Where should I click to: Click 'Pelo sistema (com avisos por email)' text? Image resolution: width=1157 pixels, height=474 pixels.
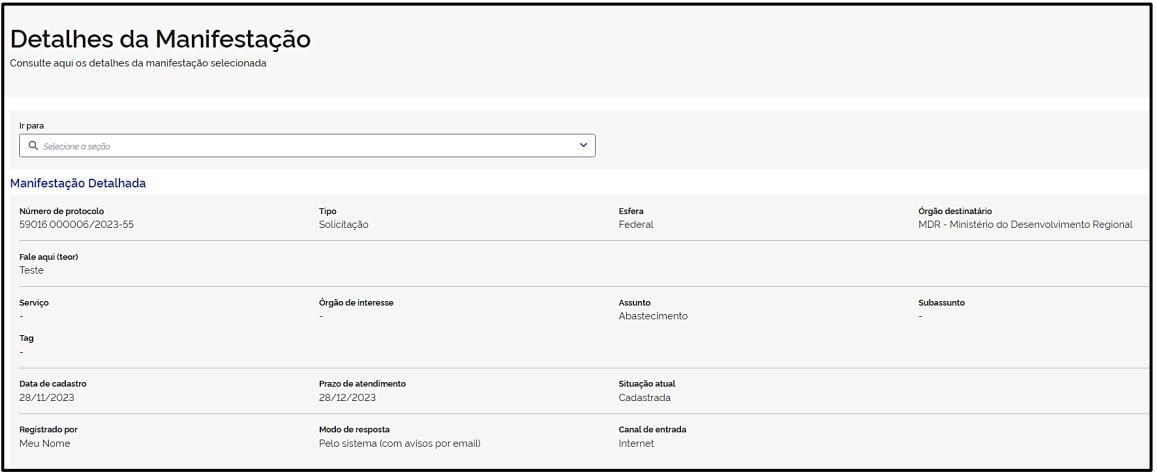(399, 443)
